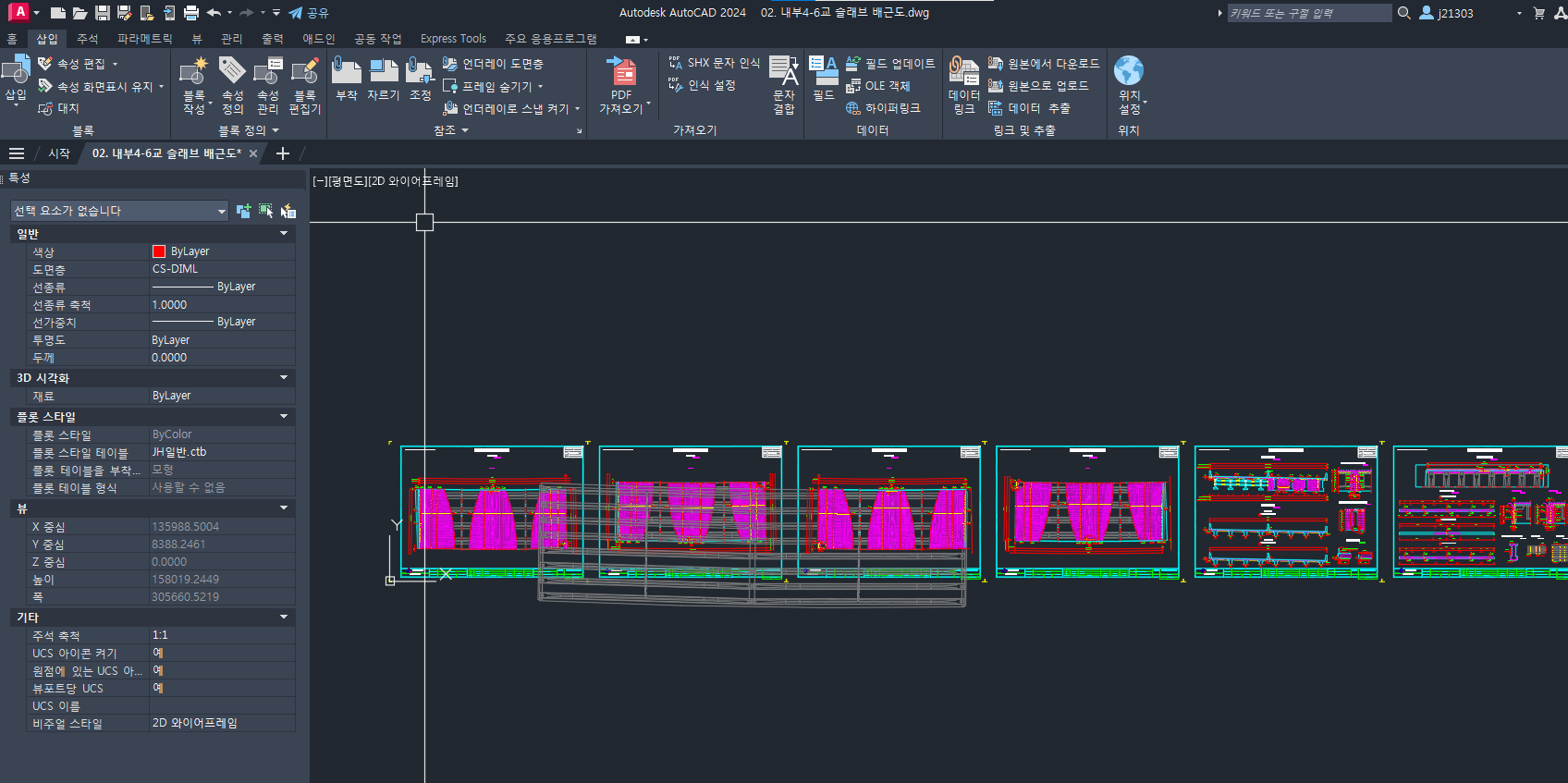Click the 데이터 추출 button
This screenshot has height=783, width=1568.
(1029, 108)
